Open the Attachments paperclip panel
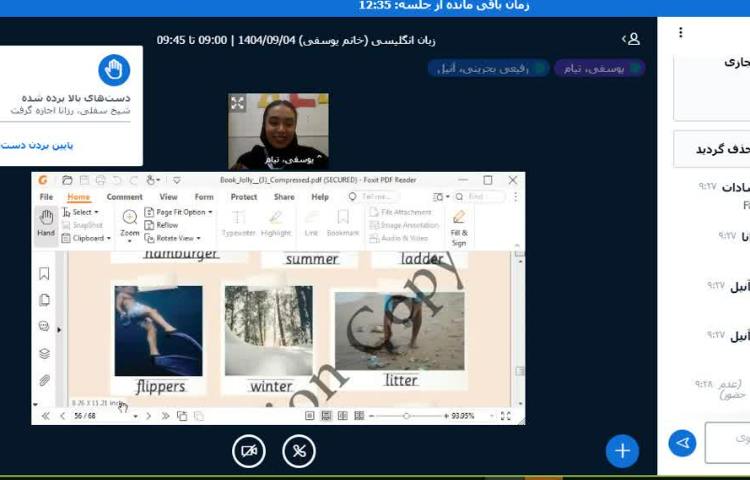 click(44, 380)
